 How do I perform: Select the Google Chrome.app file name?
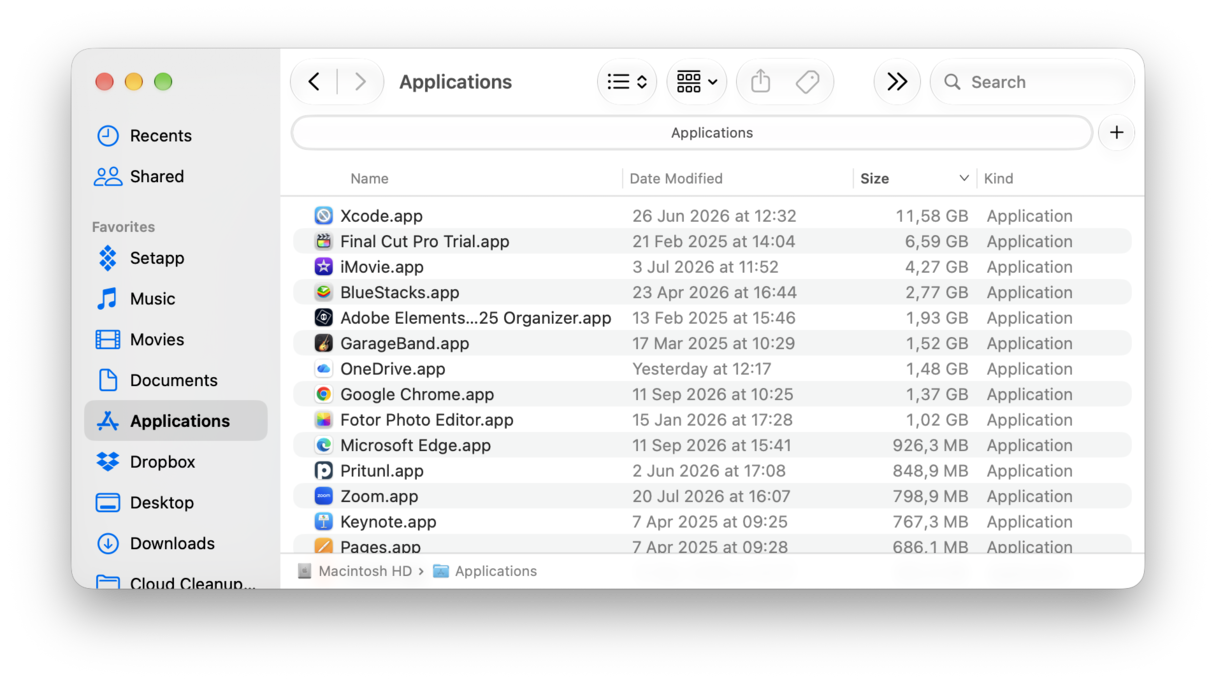click(417, 394)
